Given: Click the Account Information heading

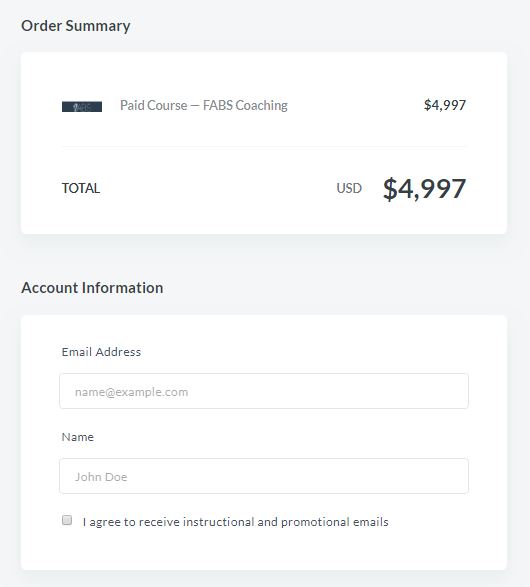Looking at the screenshot, I should (x=92, y=288).
